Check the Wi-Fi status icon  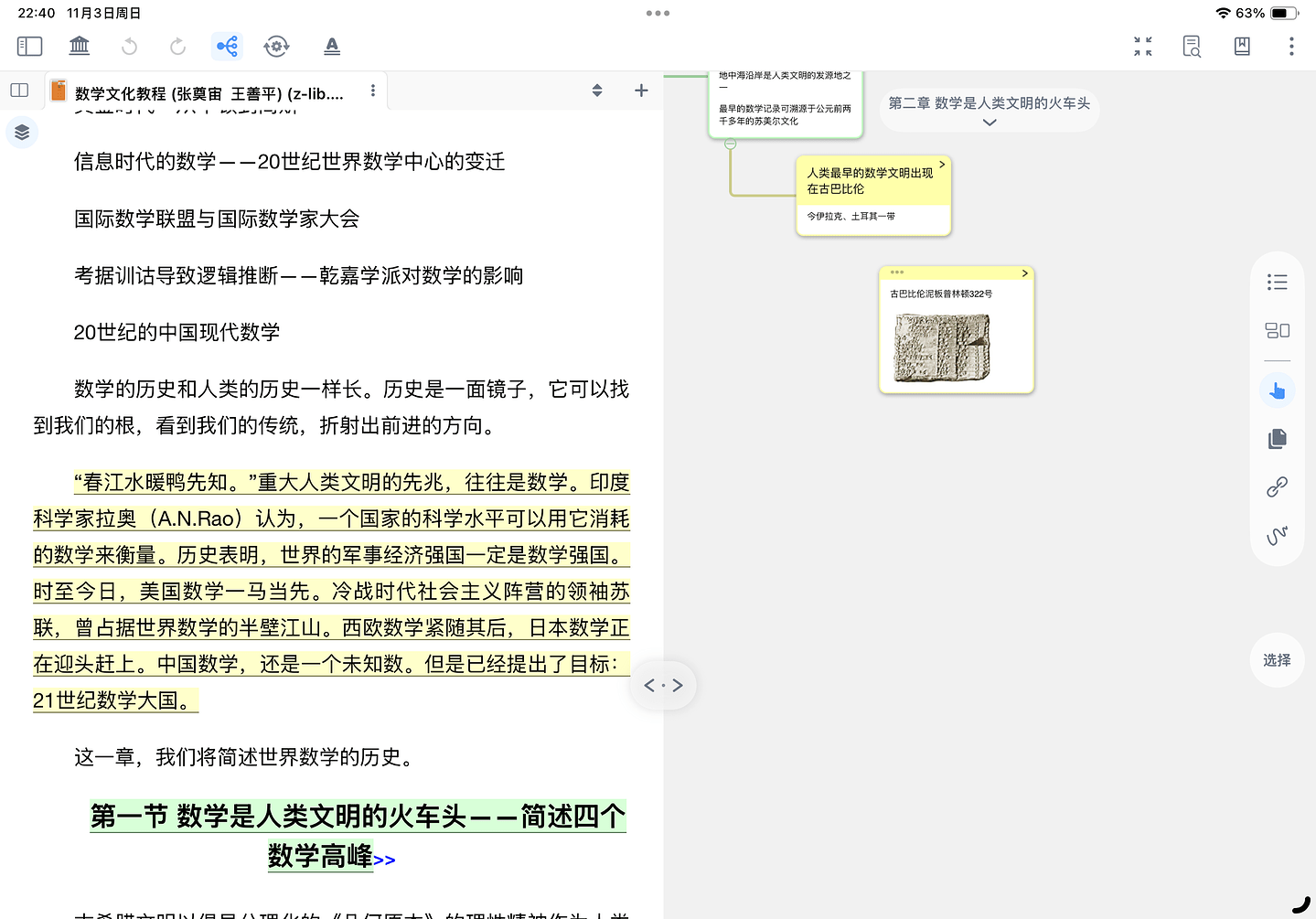pos(1223,13)
